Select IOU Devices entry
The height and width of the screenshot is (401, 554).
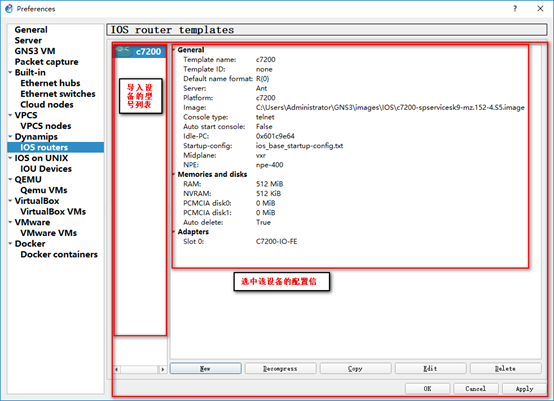click(x=46, y=169)
